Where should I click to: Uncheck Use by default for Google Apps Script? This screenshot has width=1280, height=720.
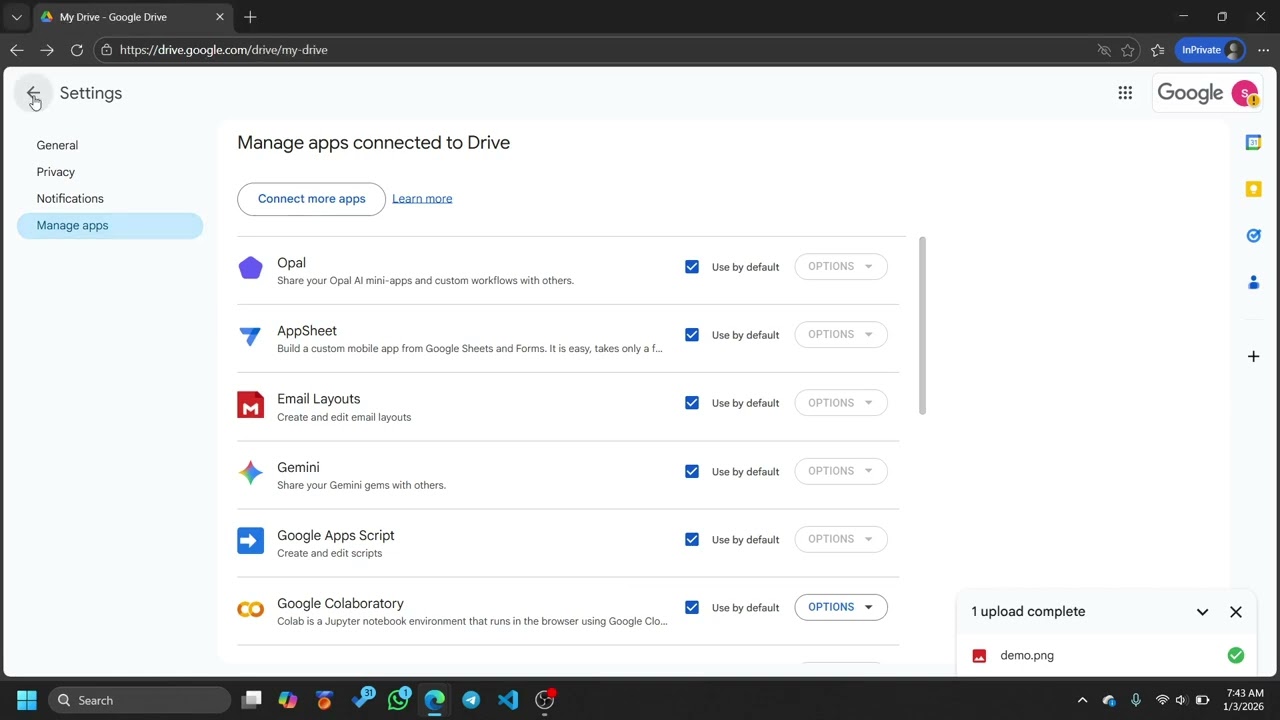[692, 539]
